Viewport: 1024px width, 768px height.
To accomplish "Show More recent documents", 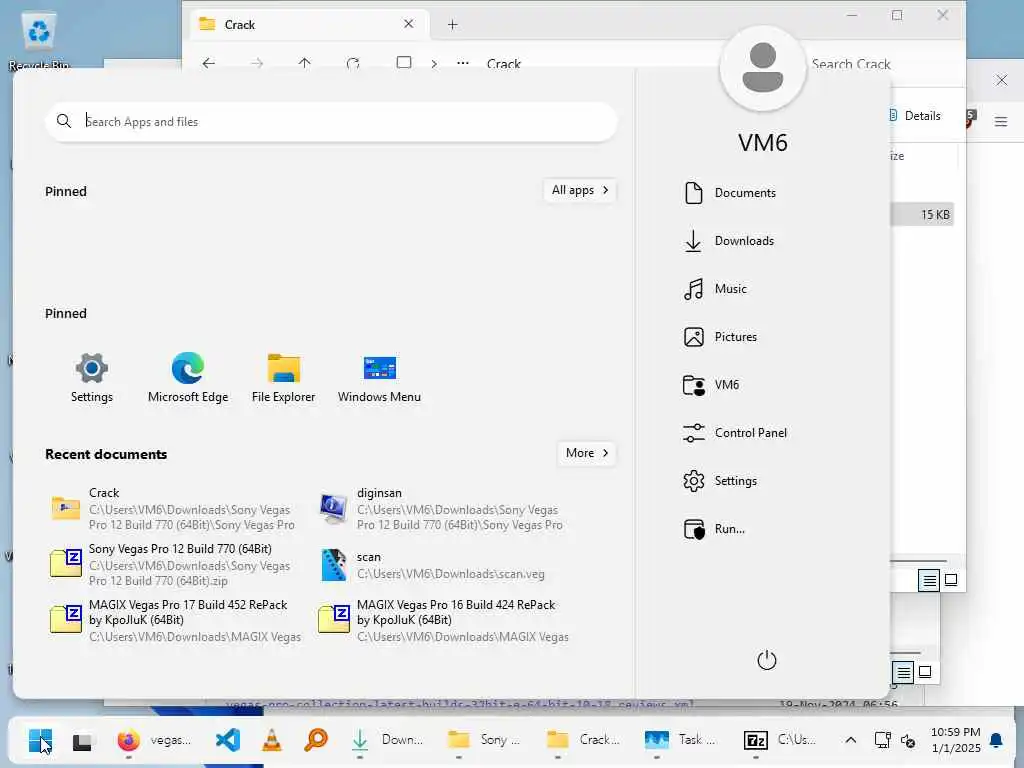I will pyautogui.click(x=586, y=453).
